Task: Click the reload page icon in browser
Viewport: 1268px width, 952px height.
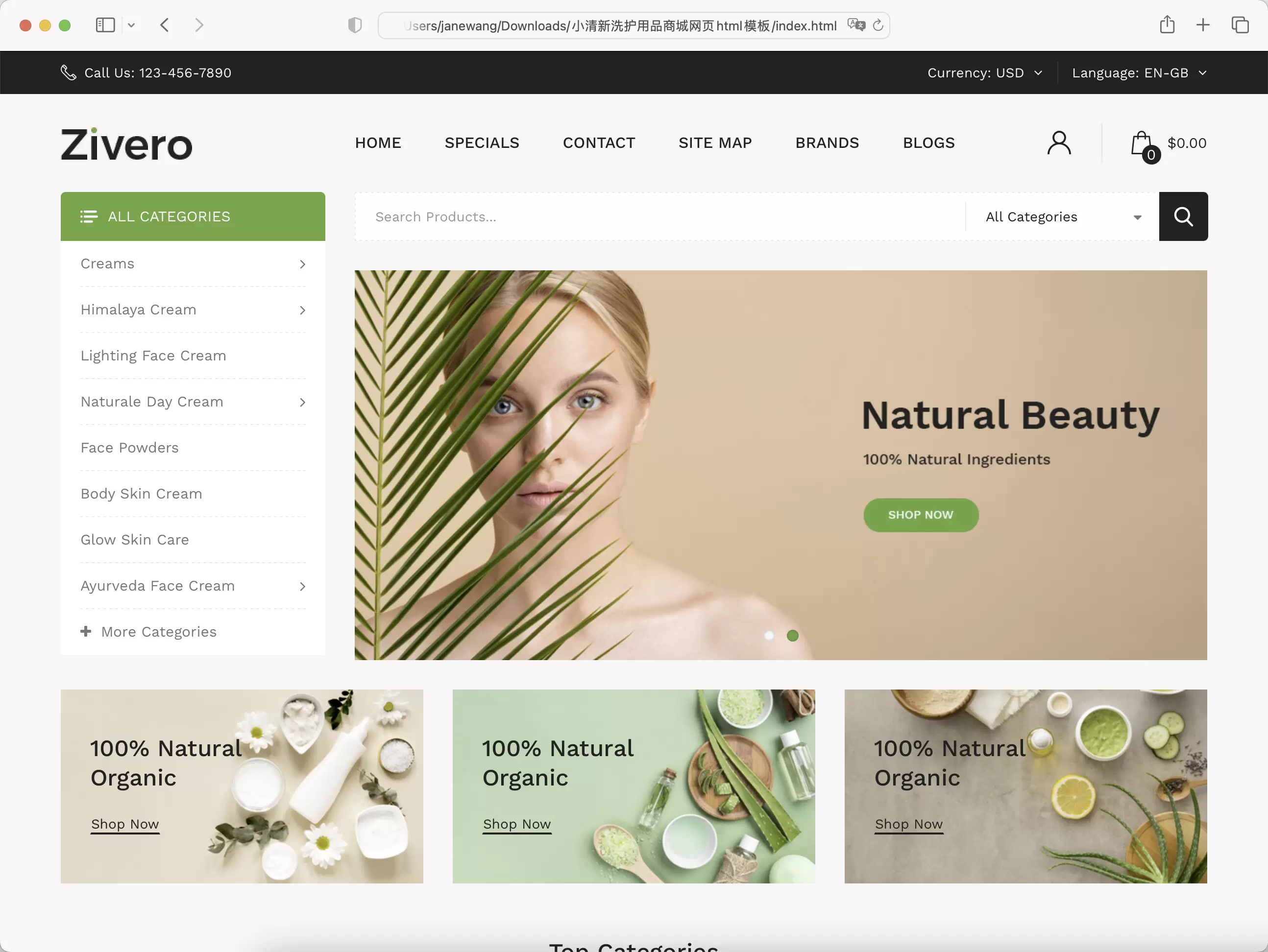Action: [878, 26]
